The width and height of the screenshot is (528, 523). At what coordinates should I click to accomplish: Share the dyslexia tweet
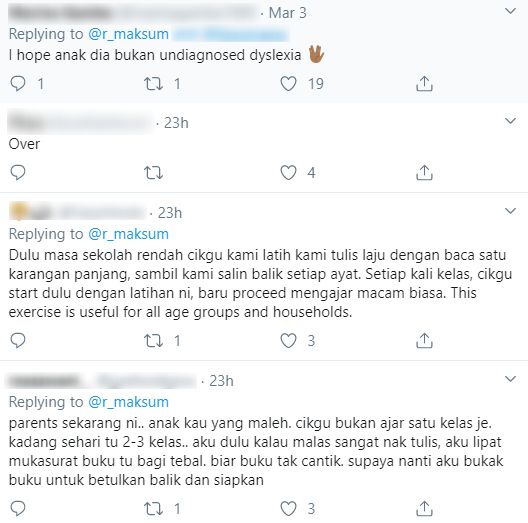point(424,84)
